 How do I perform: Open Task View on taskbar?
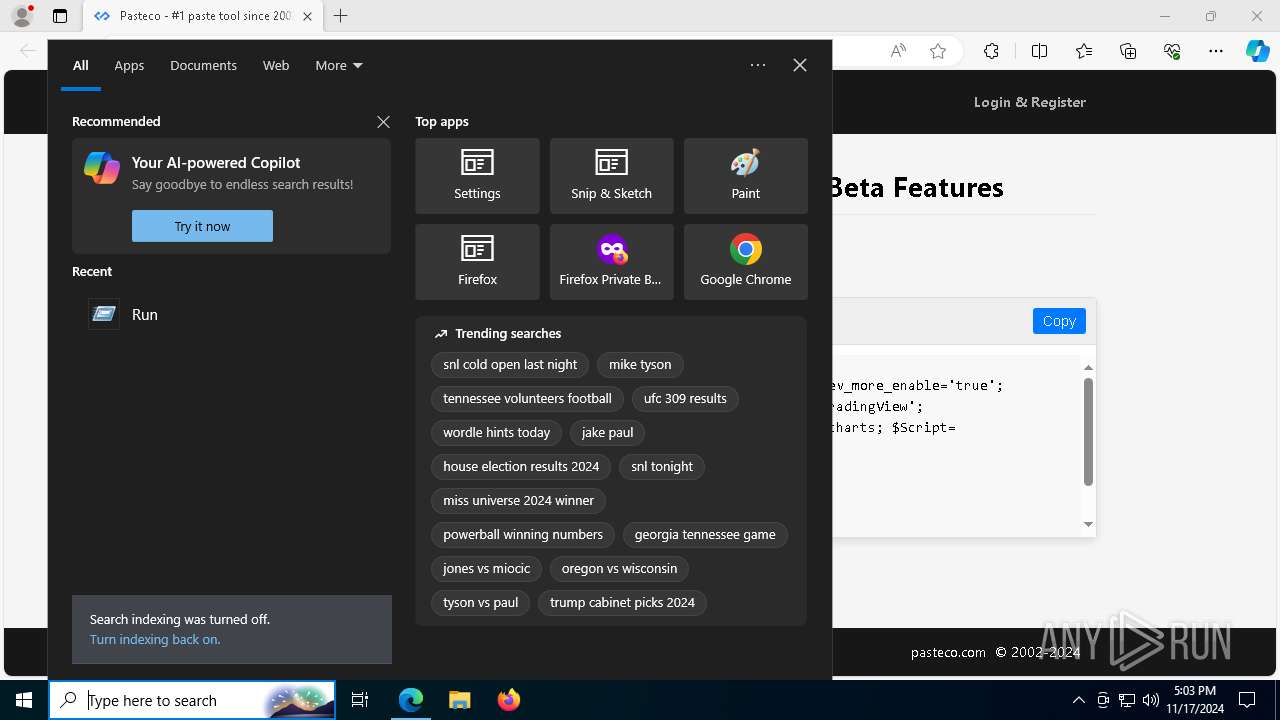pyautogui.click(x=360, y=700)
